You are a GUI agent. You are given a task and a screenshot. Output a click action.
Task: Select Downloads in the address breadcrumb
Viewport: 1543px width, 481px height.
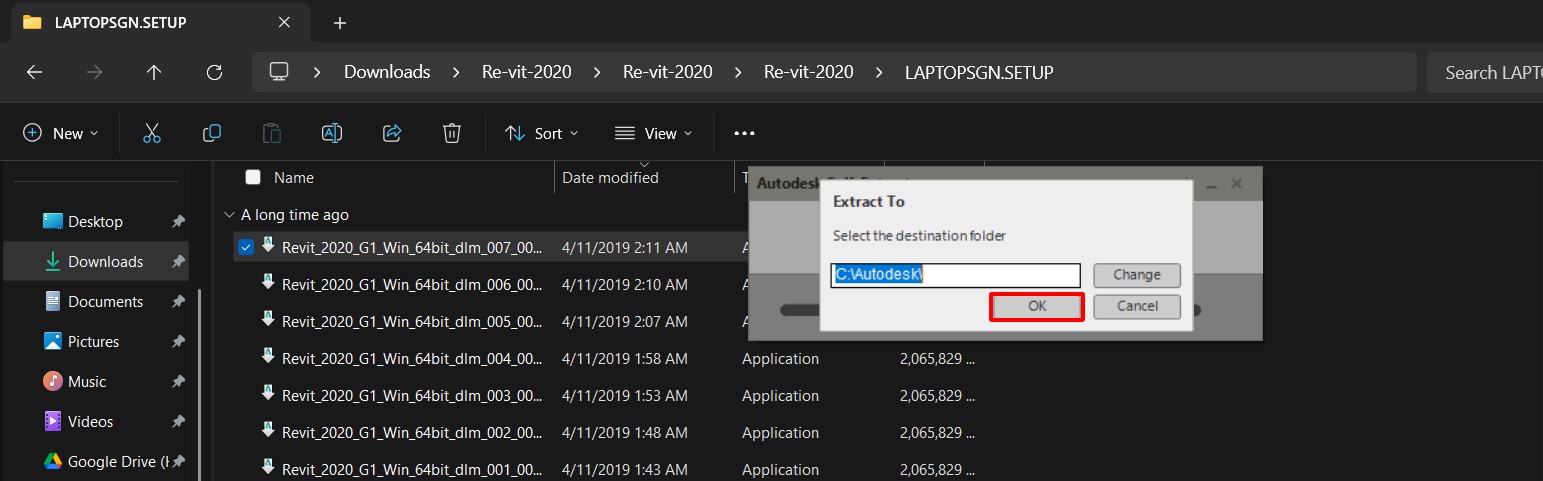(x=387, y=72)
